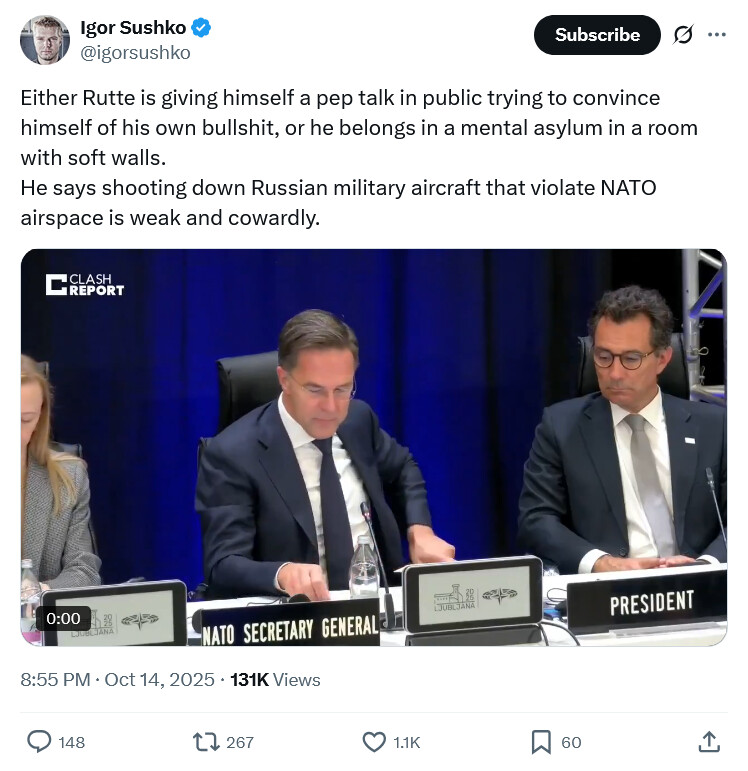
Task: Repost this post using the retweet icon
Action: (205, 741)
